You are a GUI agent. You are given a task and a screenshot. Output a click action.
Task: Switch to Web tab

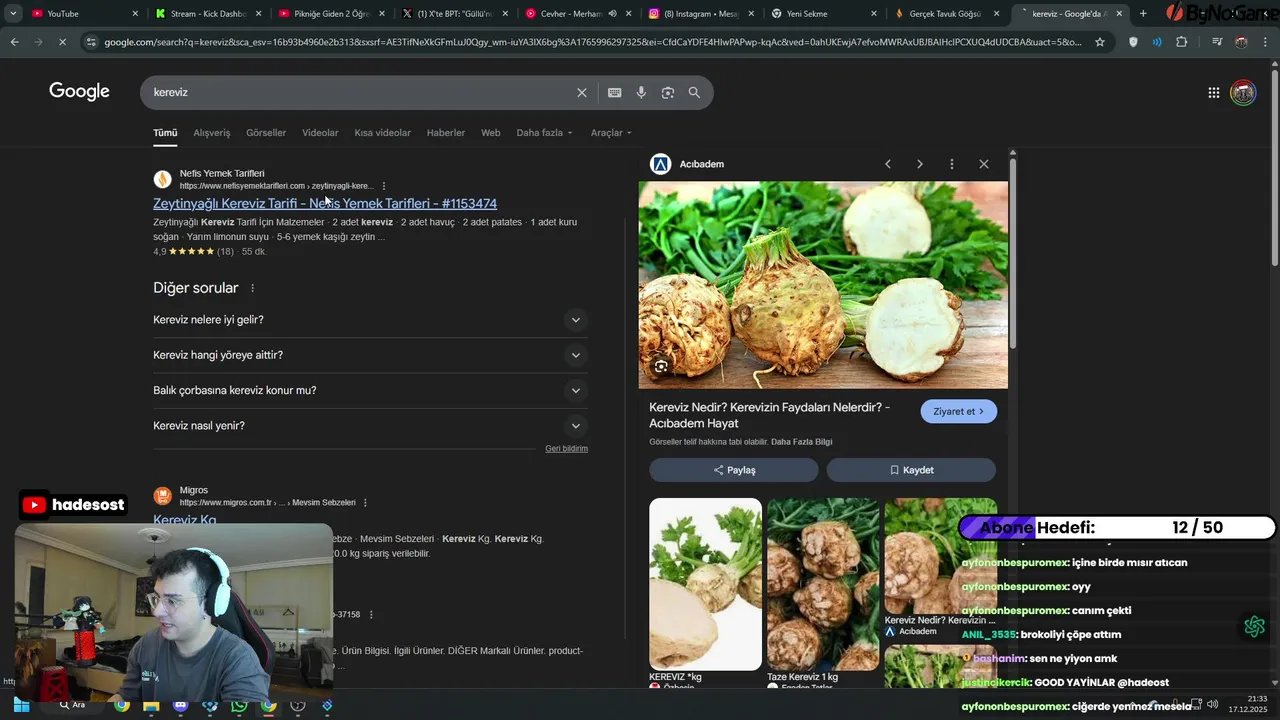tap(491, 133)
